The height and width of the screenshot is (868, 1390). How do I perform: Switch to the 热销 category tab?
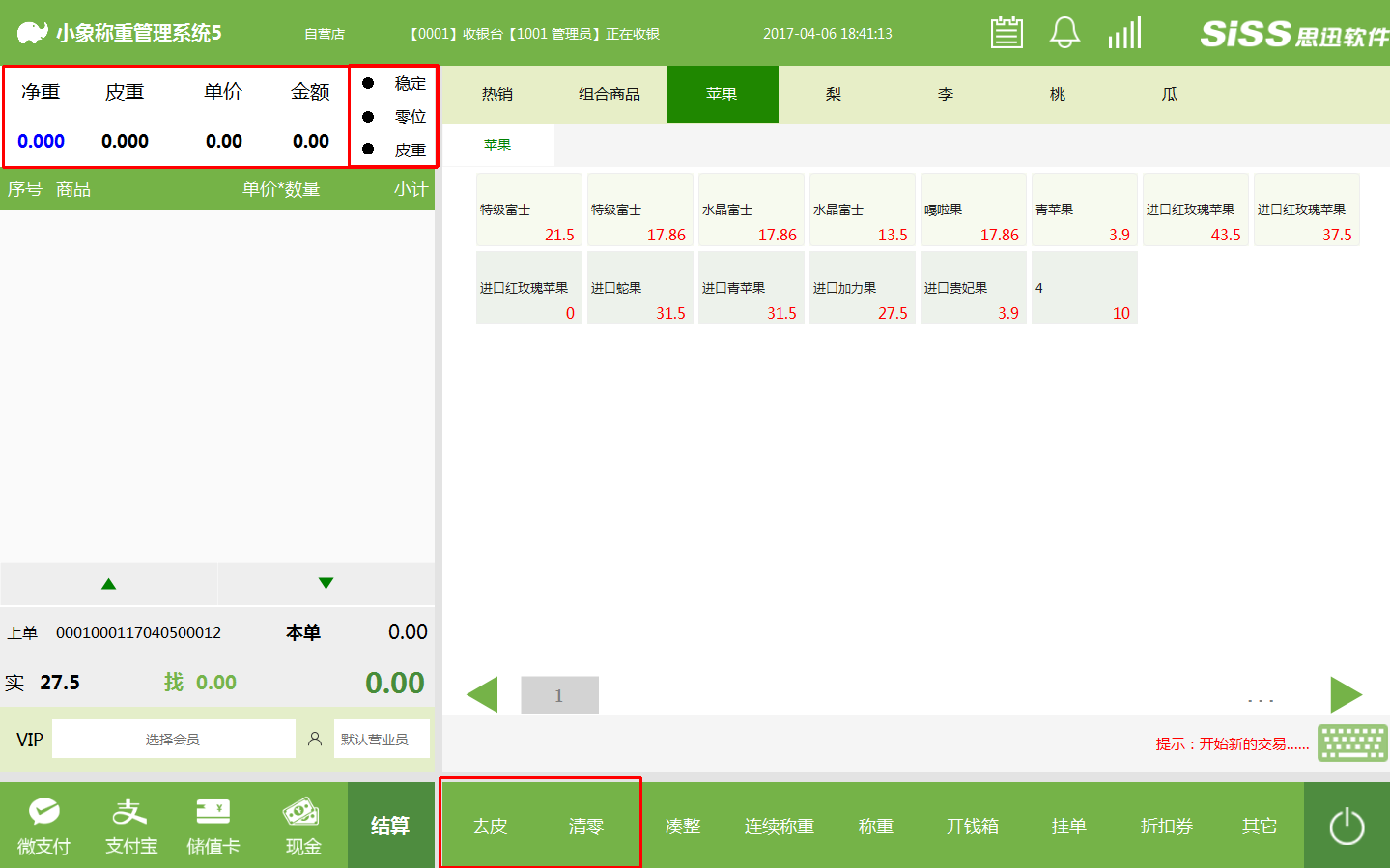[x=499, y=94]
